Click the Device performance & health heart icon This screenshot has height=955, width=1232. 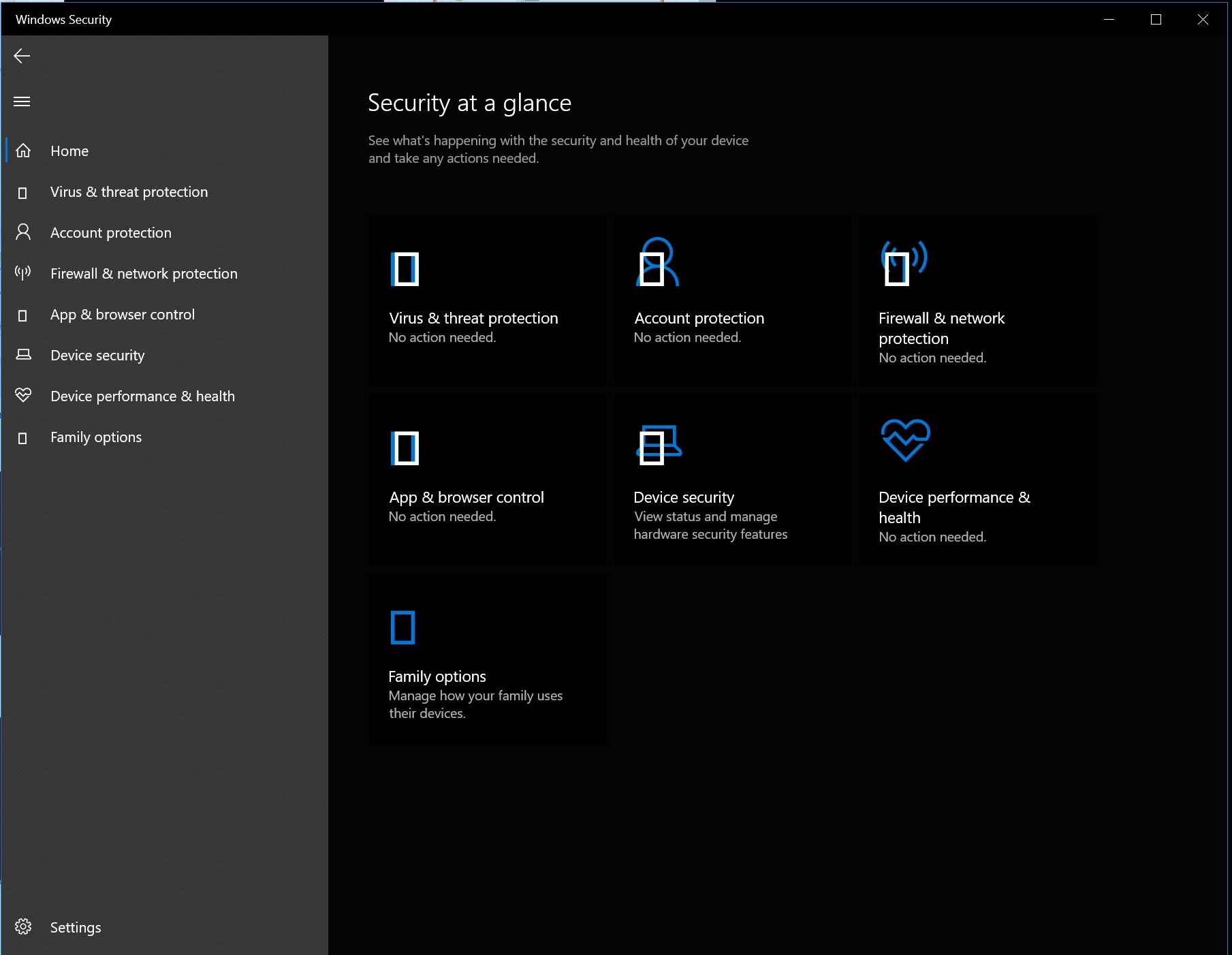point(22,396)
